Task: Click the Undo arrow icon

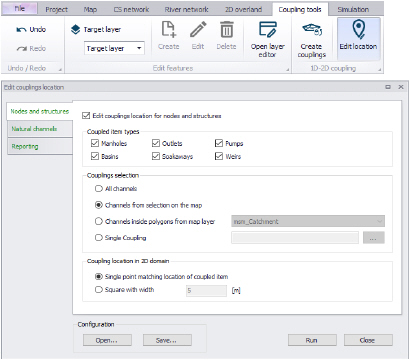Action: 21,30
